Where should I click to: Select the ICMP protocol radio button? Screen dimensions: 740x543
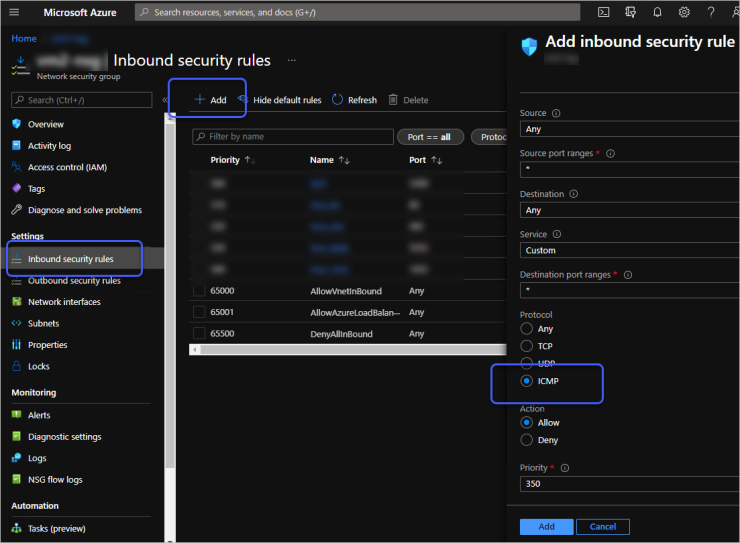[526, 381]
